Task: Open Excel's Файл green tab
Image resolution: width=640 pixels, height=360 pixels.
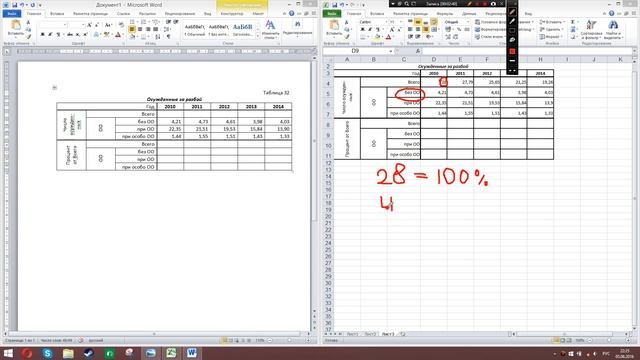Action: (x=331, y=14)
